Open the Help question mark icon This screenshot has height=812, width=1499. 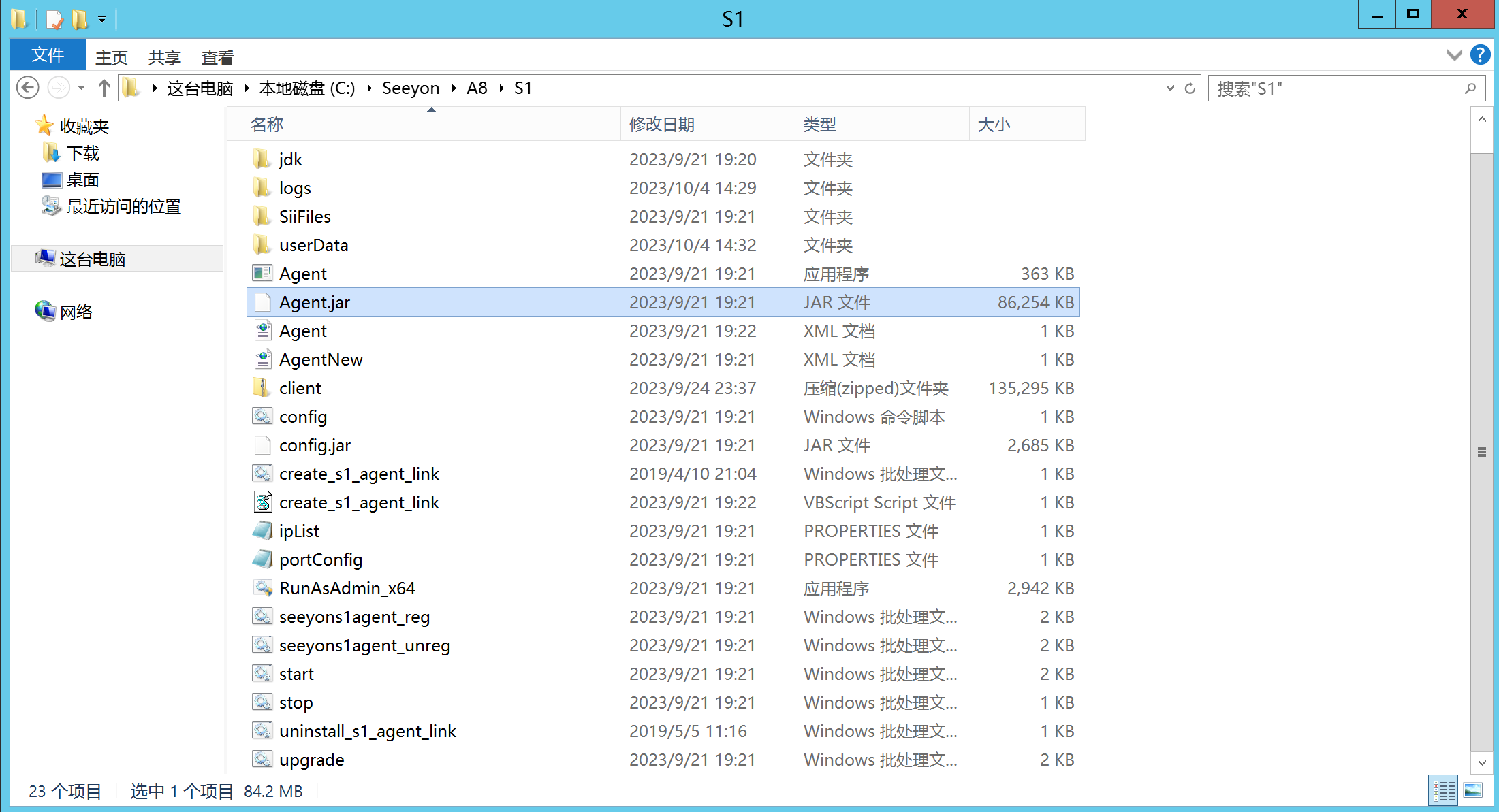pyautogui.click(x=1479, y=54)
